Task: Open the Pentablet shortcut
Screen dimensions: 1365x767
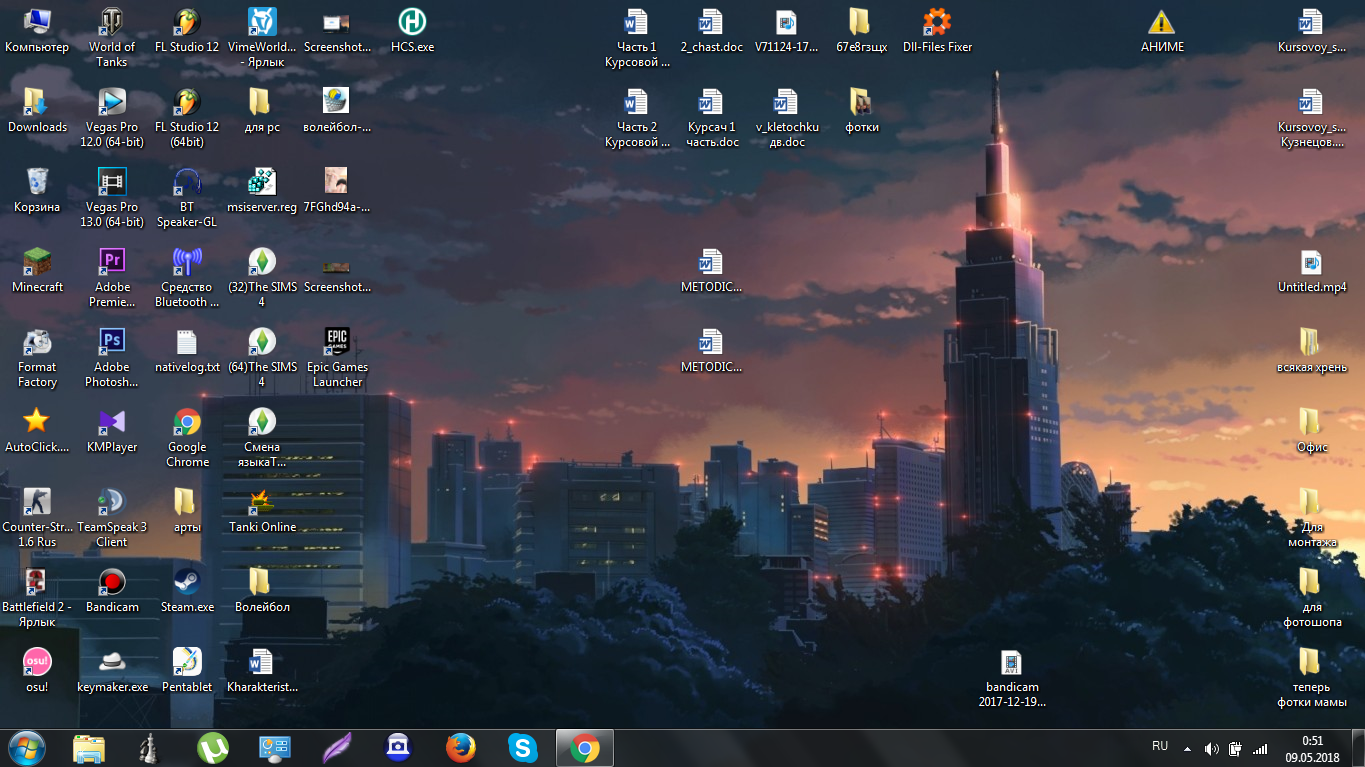Action: [187, 670]
